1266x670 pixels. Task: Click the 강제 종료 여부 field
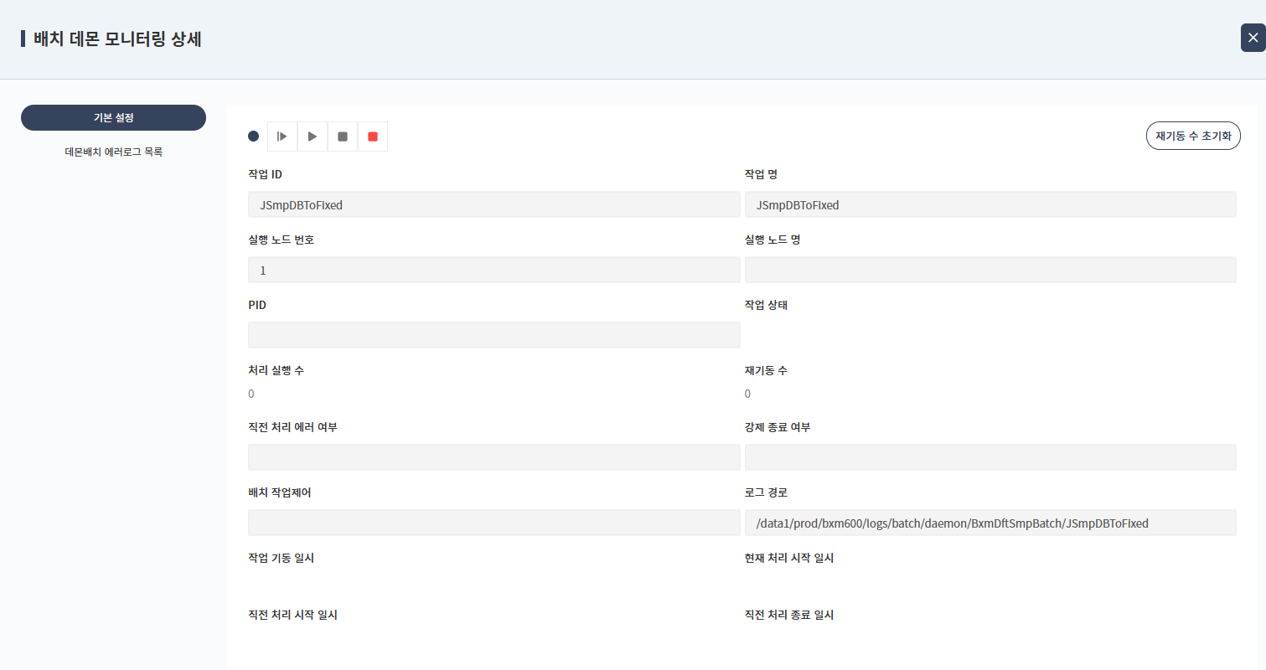pos(990,457)
